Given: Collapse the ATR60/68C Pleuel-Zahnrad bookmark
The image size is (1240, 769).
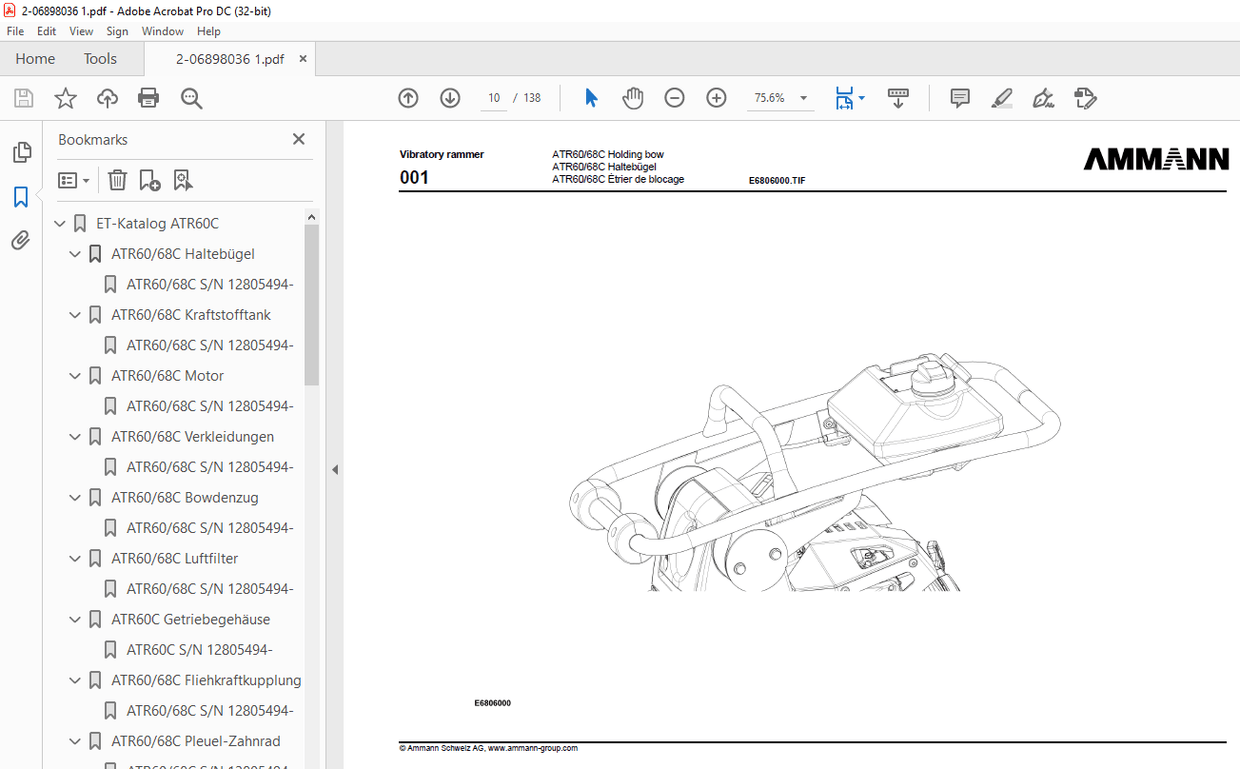Looking at the screenshot, I should pos(75,742).
